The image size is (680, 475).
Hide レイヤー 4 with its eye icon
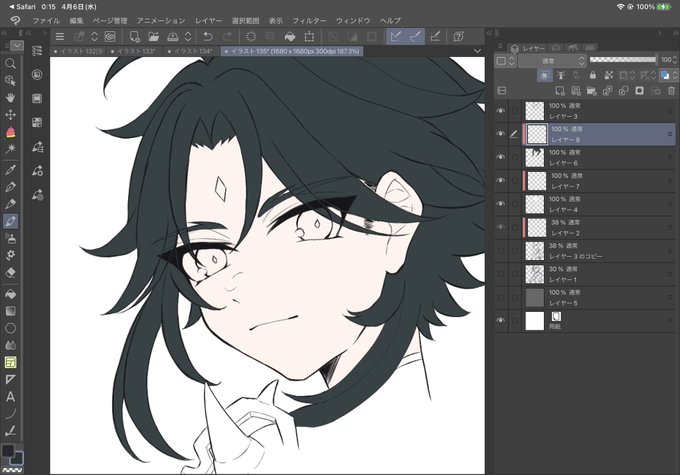(500, 204)
